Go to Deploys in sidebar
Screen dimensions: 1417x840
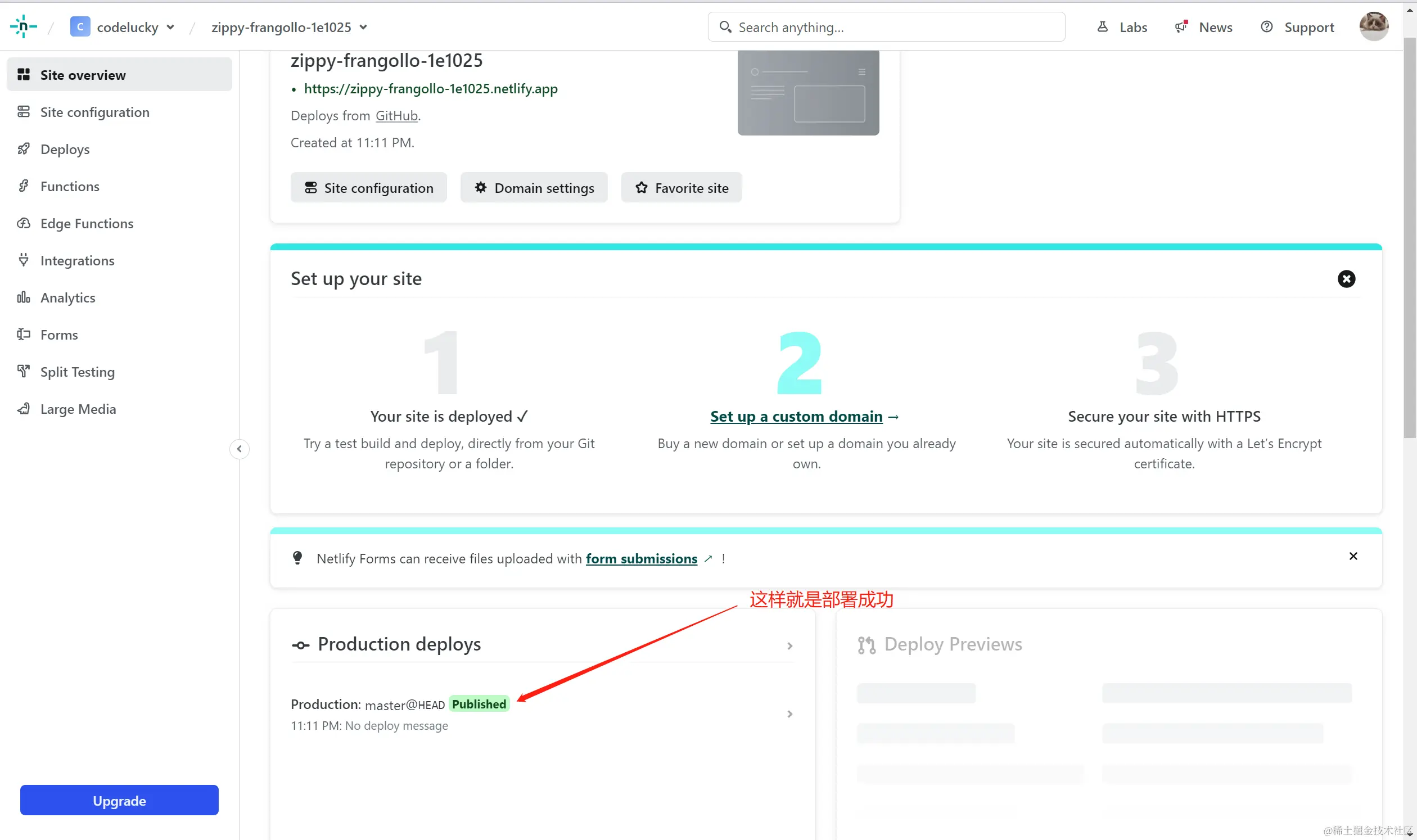119,149
